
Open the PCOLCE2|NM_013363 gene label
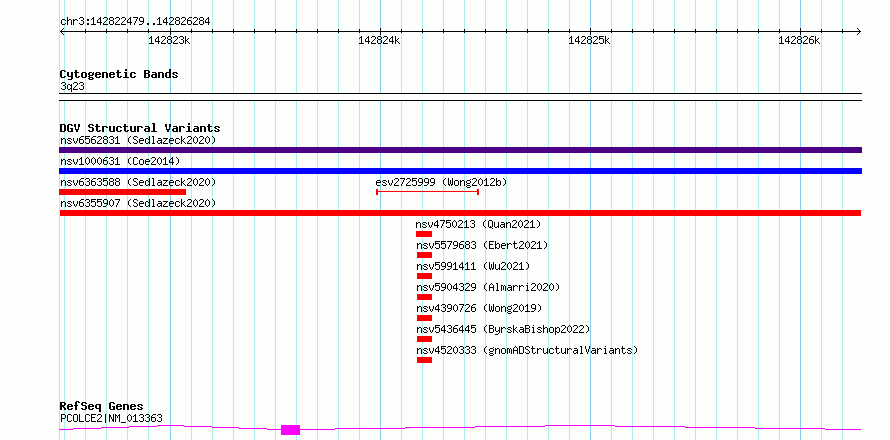[111, 419]
